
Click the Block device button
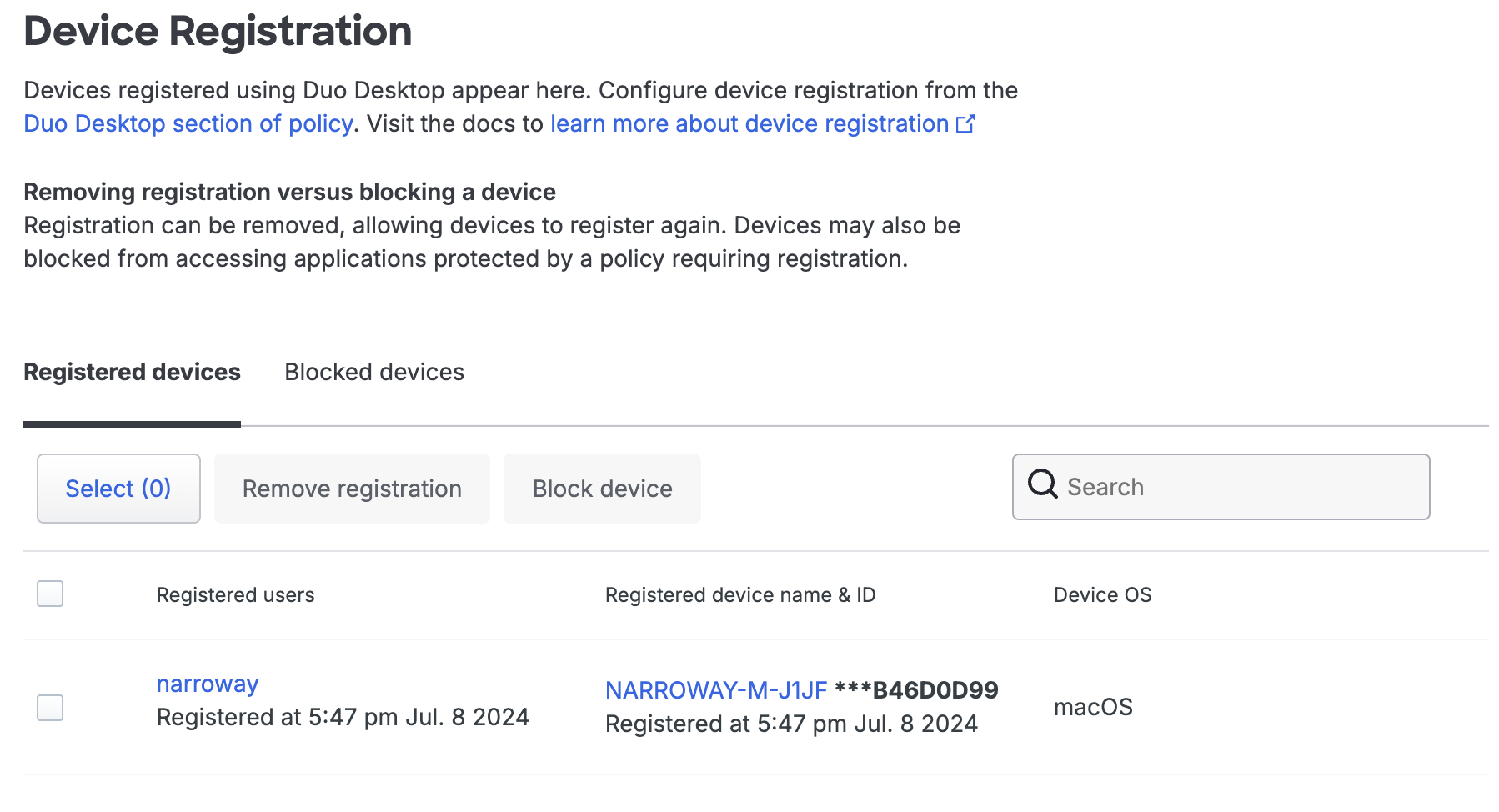pos(601,488)
